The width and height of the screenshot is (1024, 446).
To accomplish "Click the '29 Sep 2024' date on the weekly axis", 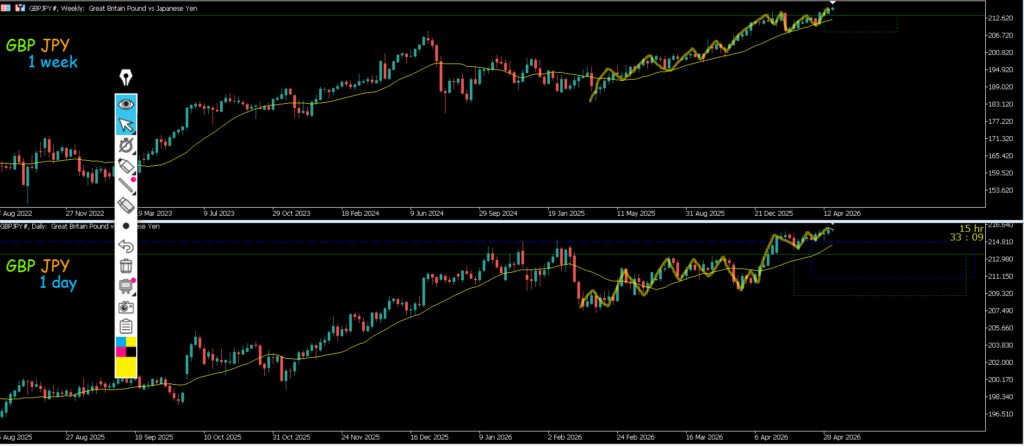I will click(x=498, y=213).
